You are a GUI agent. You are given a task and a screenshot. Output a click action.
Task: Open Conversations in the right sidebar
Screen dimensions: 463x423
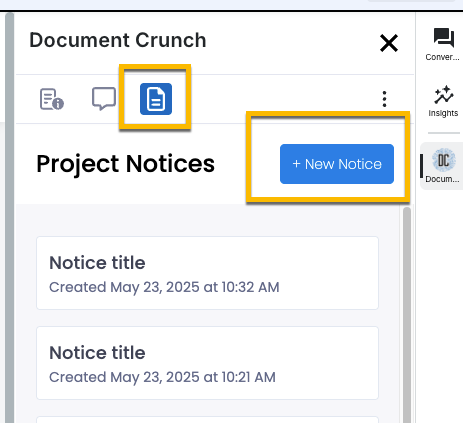[x=443, y=44]
